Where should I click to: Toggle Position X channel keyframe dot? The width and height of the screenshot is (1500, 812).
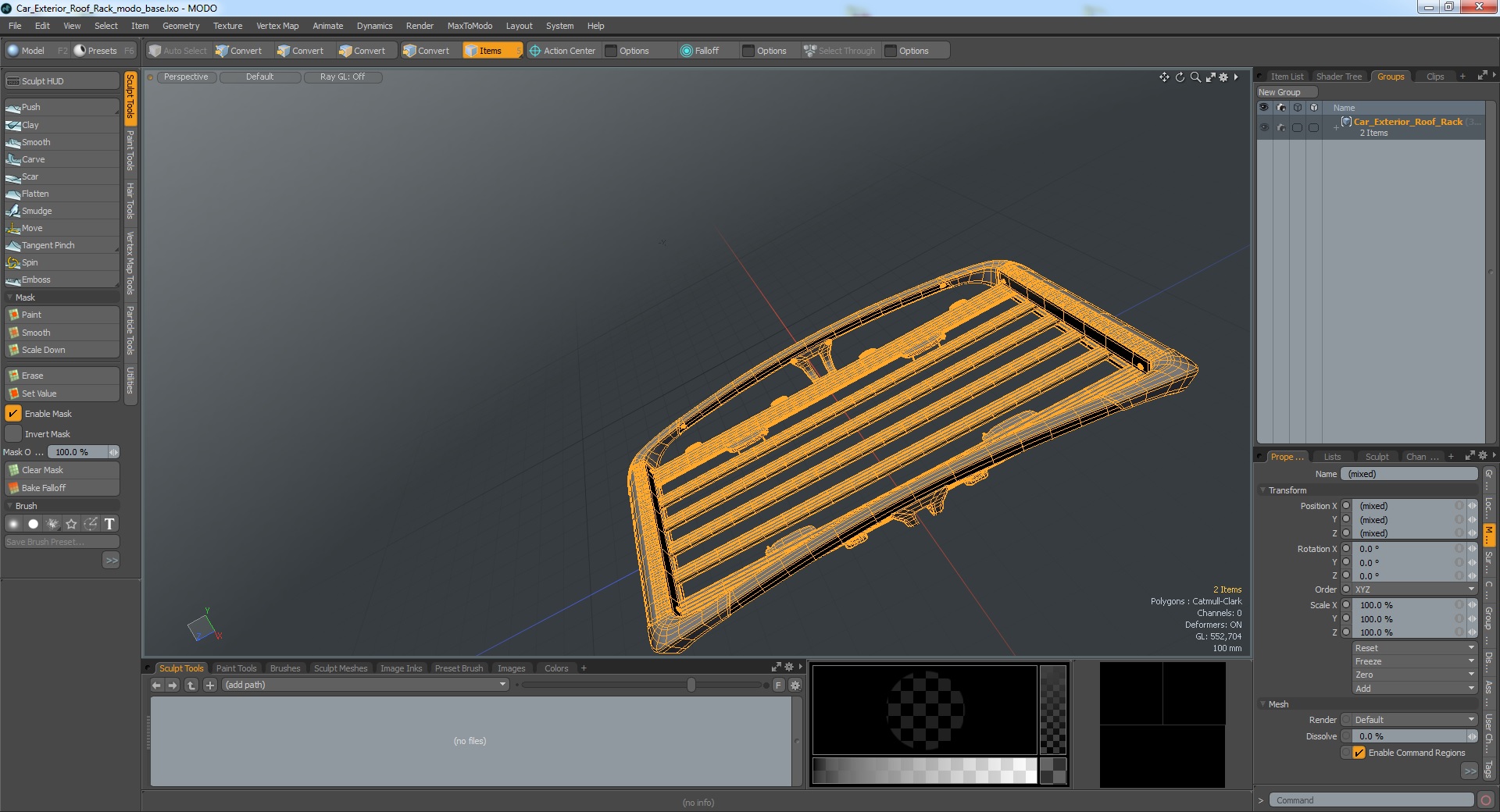pyautogui.click(x=1346, y=506)
